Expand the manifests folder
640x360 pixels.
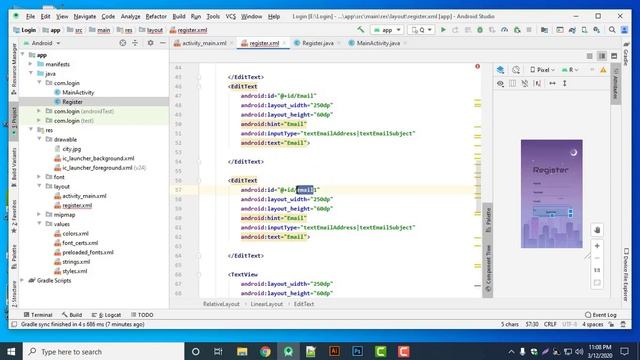click(x=30, y=64)
